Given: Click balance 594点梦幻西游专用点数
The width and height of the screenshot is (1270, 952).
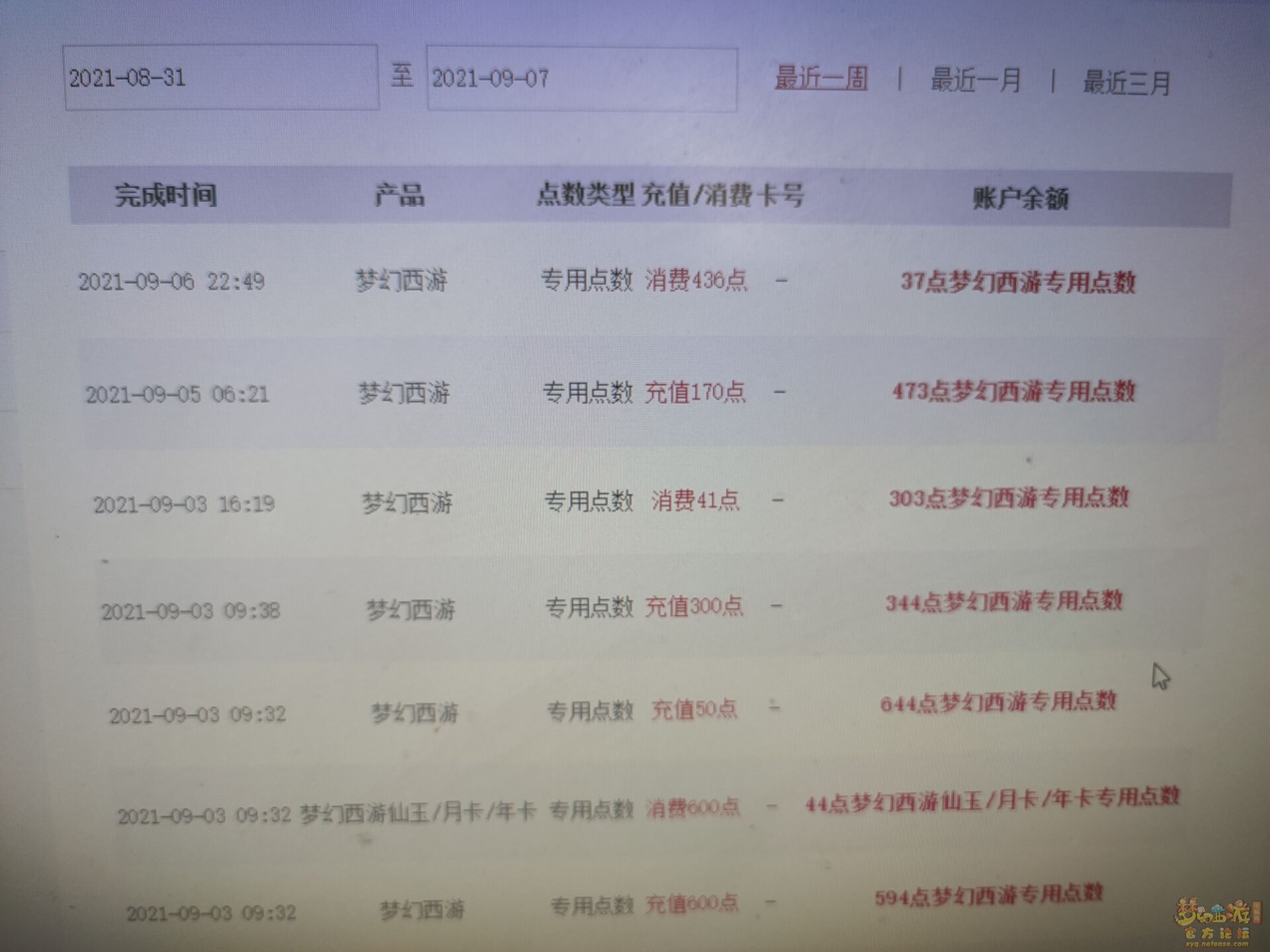Looking at the screenshot, I should pos(988,896).
